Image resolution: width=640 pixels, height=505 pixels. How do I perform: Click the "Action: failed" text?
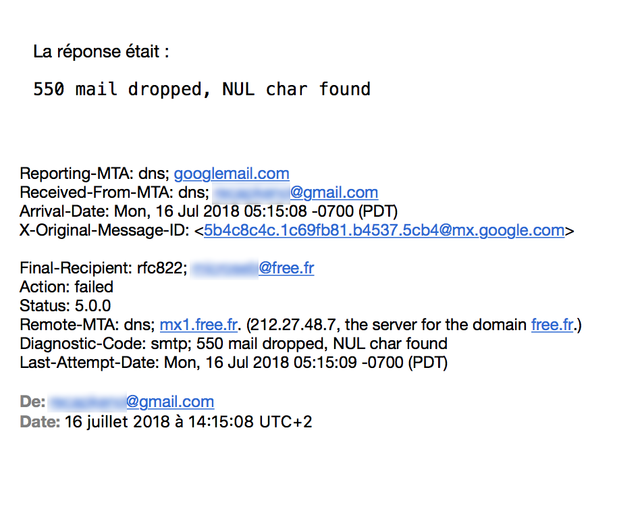pos(66,287)
